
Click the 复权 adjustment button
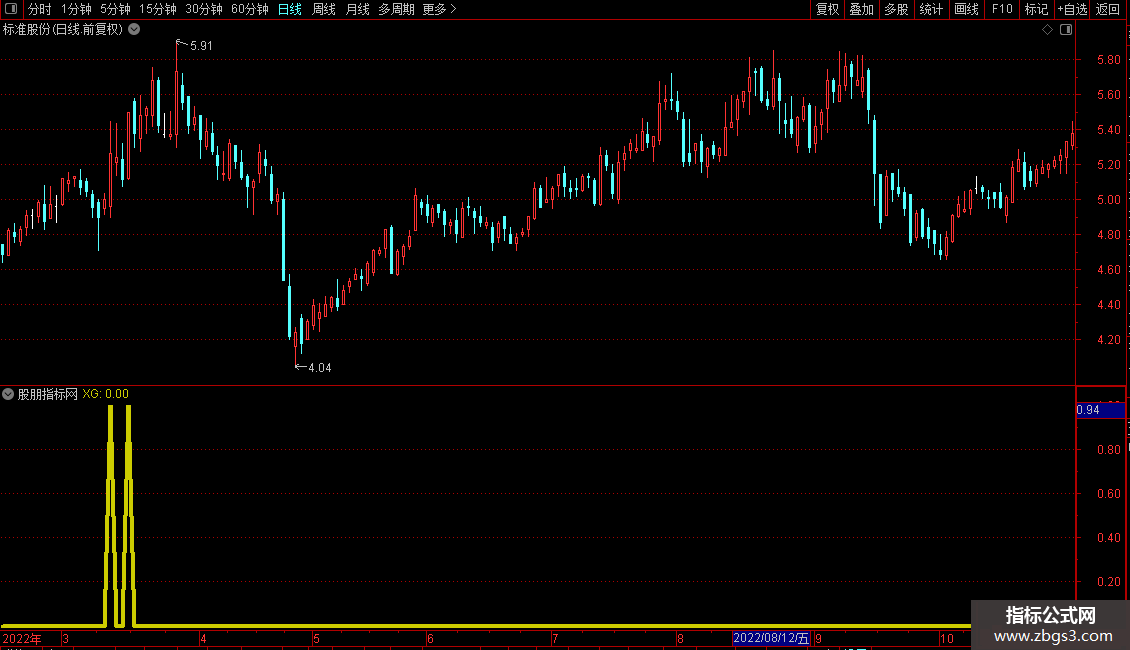827,9
